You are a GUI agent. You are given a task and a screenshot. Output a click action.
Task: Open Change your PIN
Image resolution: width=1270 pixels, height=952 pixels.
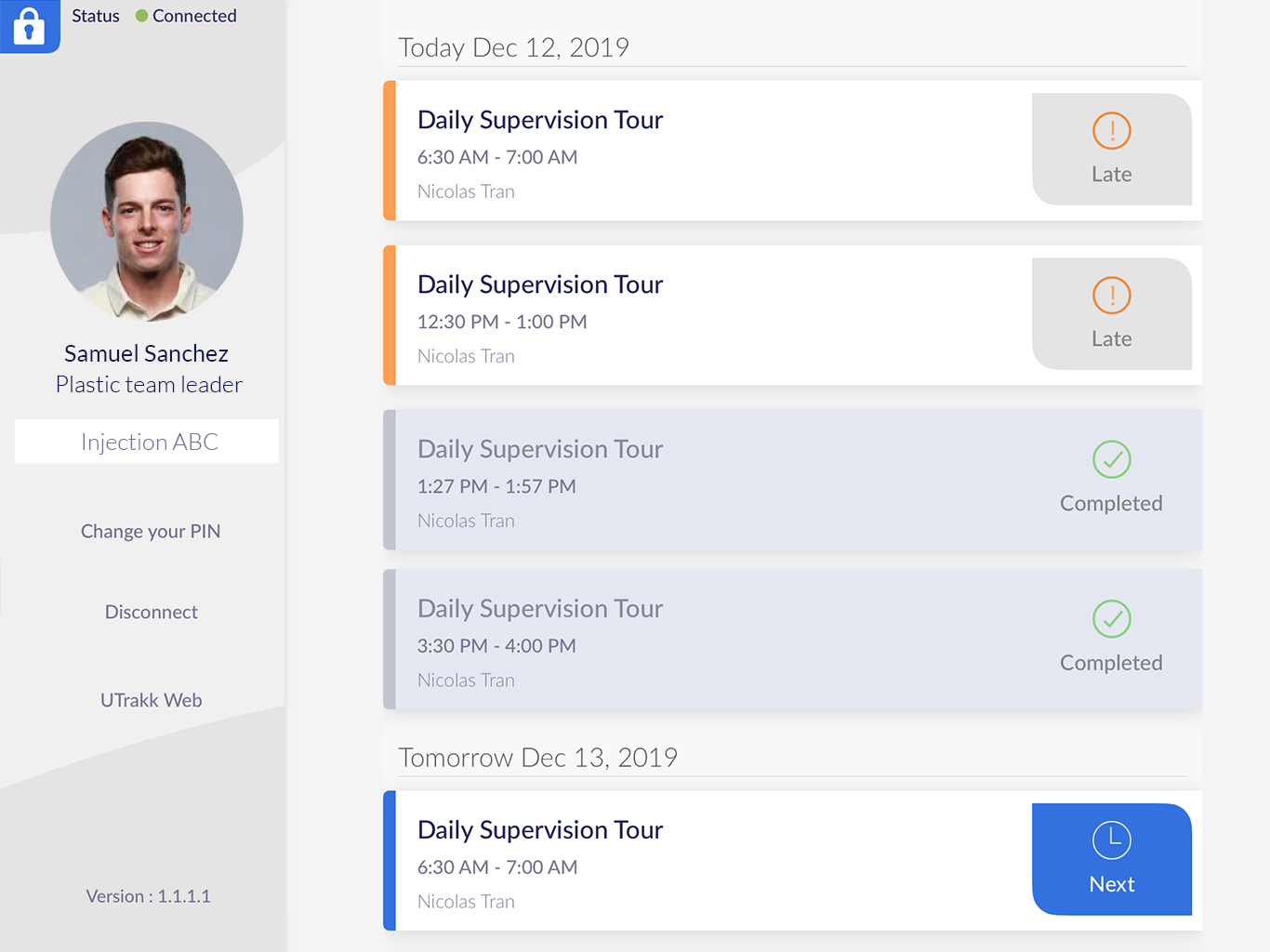point(151,531)
